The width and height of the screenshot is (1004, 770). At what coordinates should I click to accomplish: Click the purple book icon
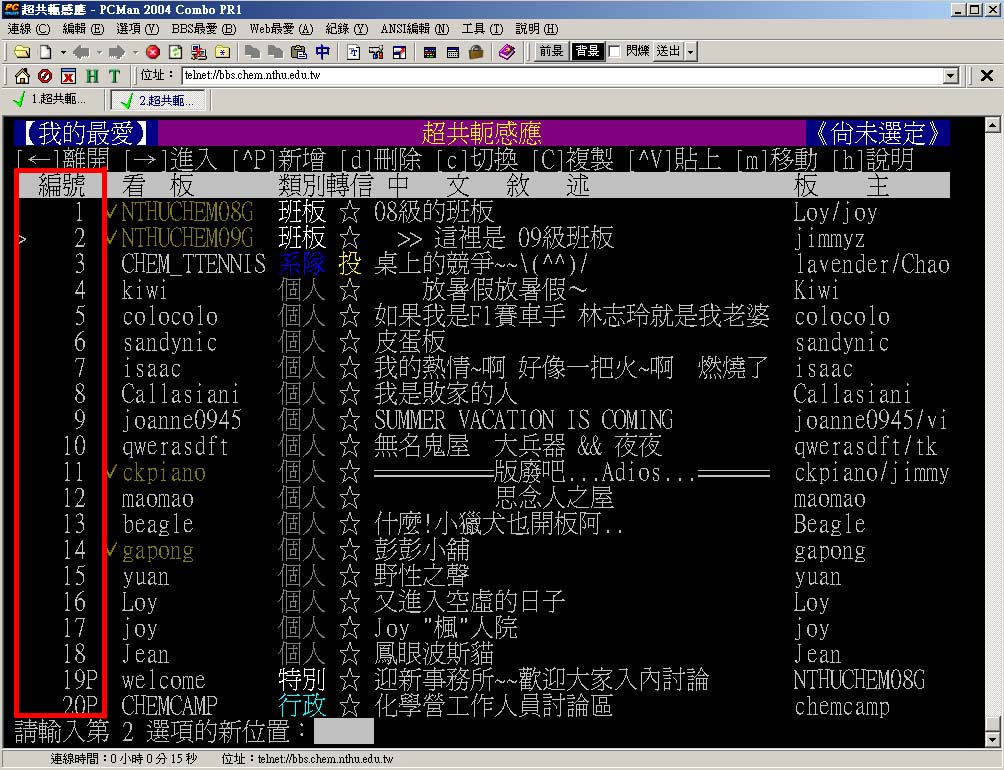click(x=507, y=51)
